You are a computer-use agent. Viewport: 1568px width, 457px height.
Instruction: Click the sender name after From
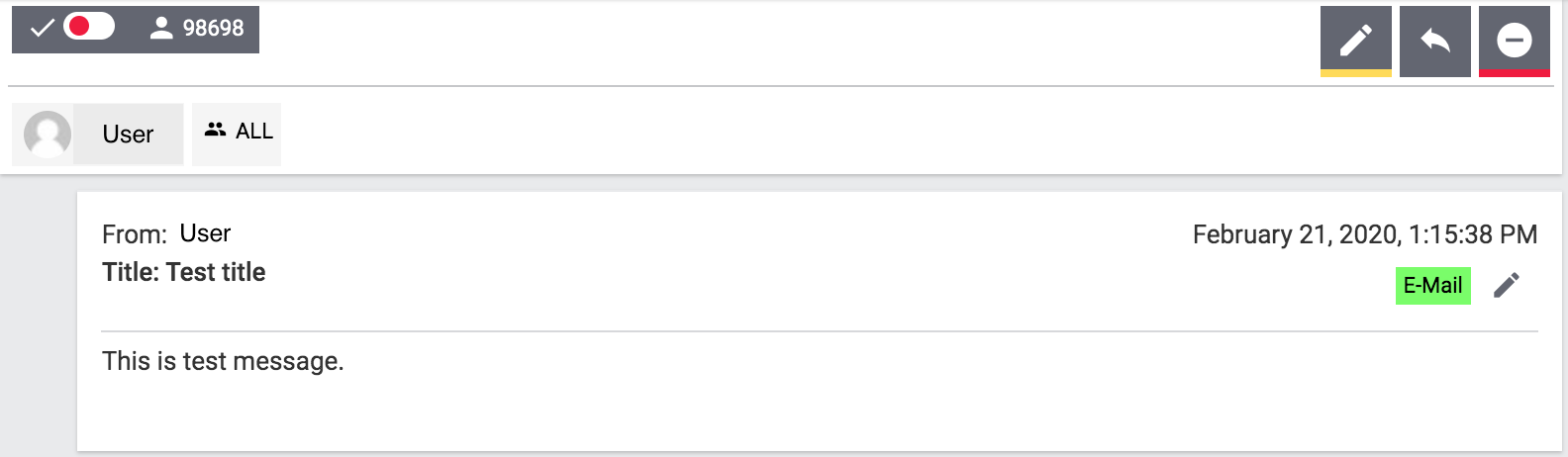click(x=205, y=233)
